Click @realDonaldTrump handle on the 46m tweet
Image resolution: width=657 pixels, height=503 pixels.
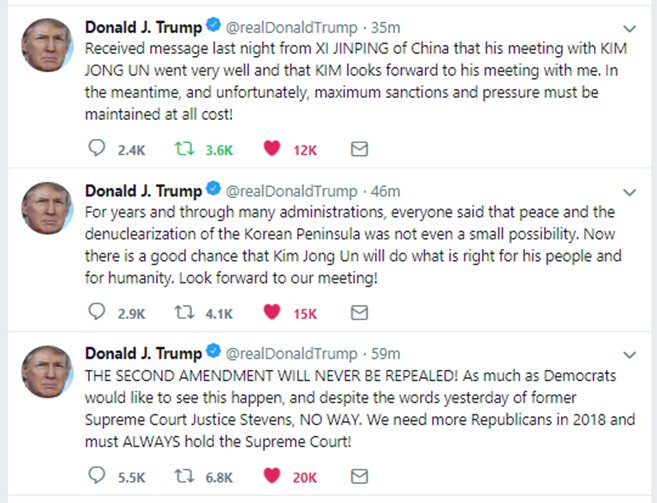coord(291,190)
